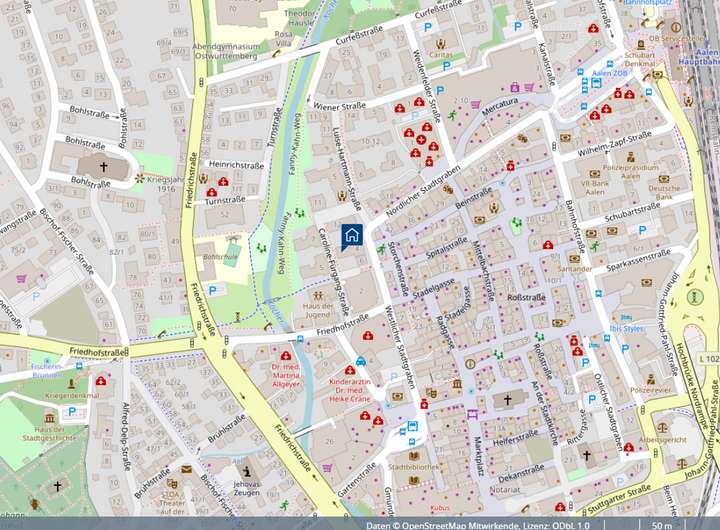Click the Haus der Jugend community icon
The image size is (720, 530).
(x=317, y=295)
